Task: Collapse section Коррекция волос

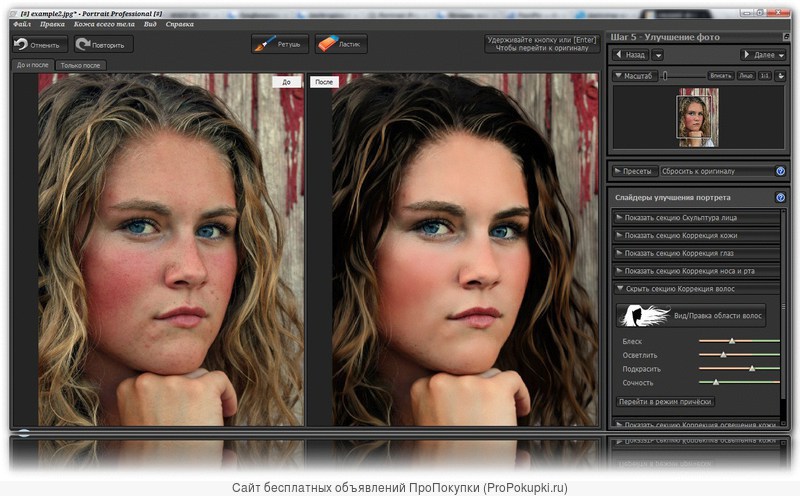Action: (x=696, y=289)
